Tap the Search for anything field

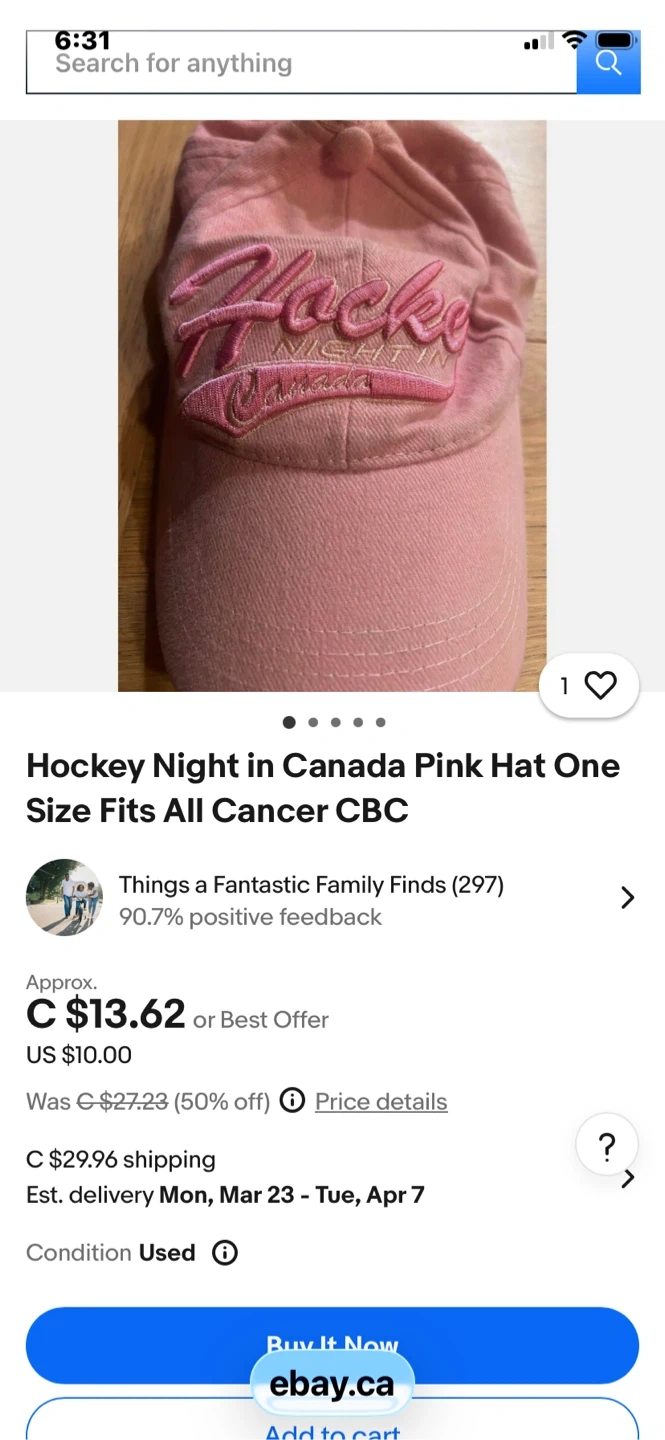[300, 64]
